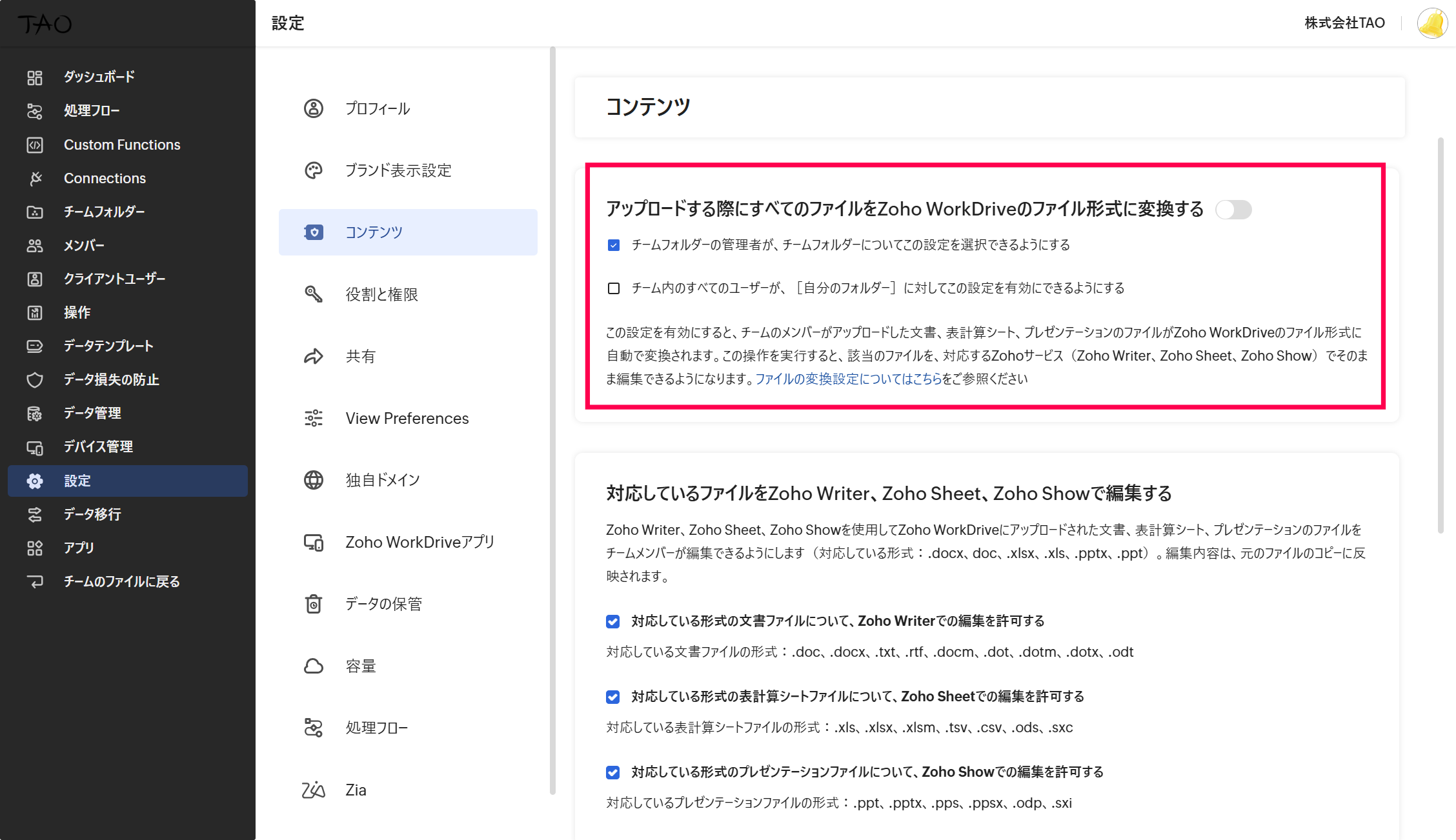Open the Zia icon in settings list
This screenshot has width=1456, height=840.
(314, 790)
